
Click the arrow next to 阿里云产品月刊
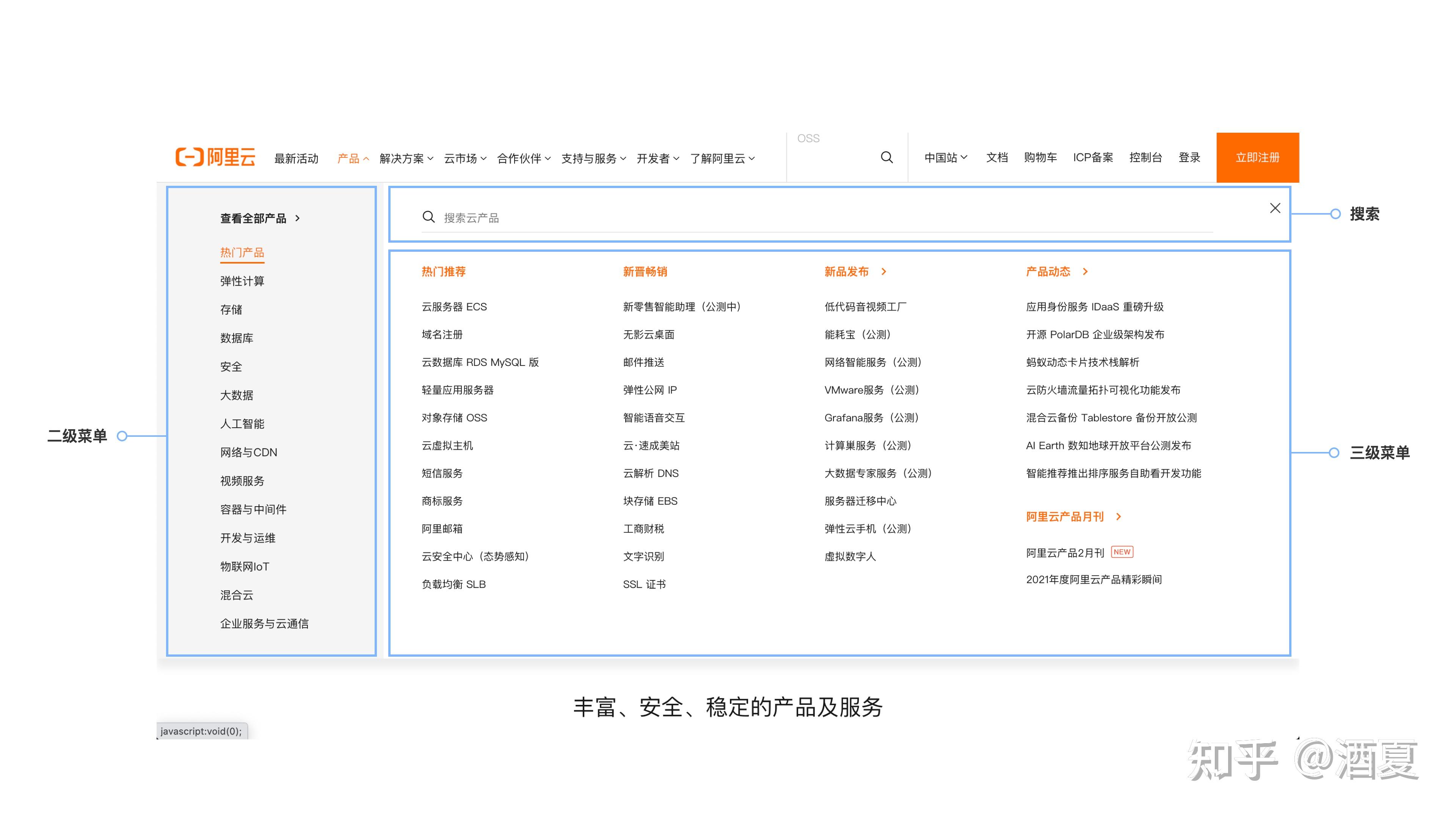(1119, 516)
